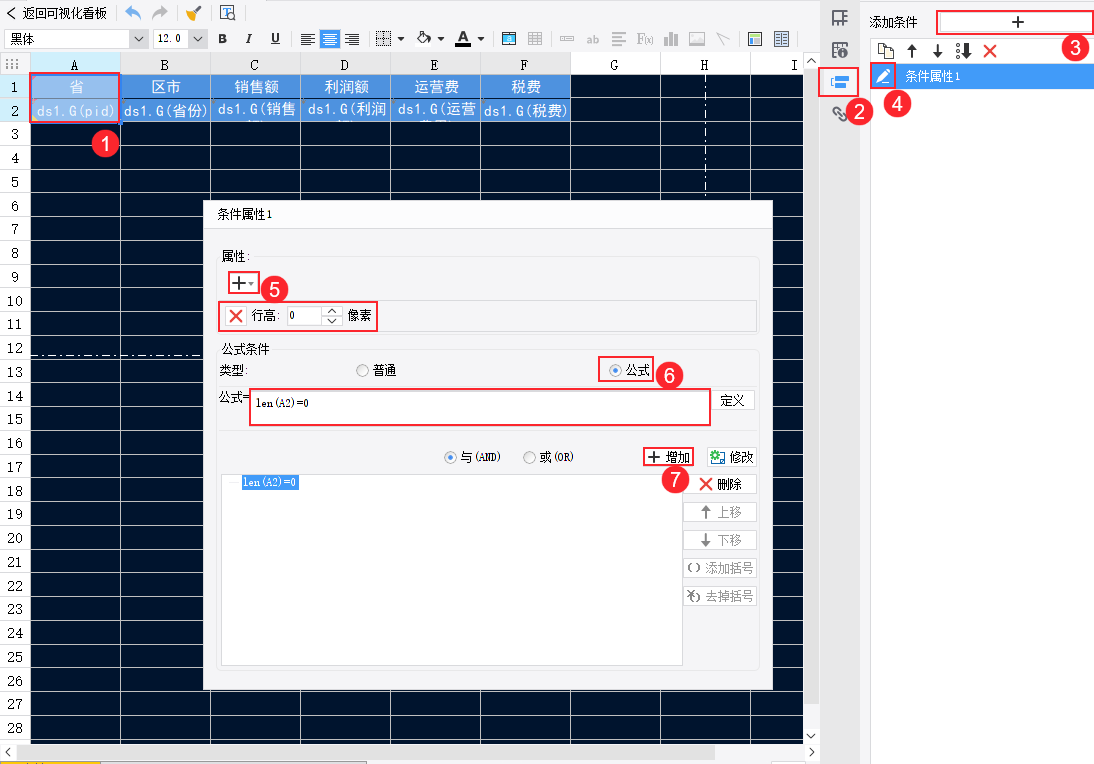Align text center
Image resolution: width=1094 pixels, height=764 pixels.
(329, 39)
